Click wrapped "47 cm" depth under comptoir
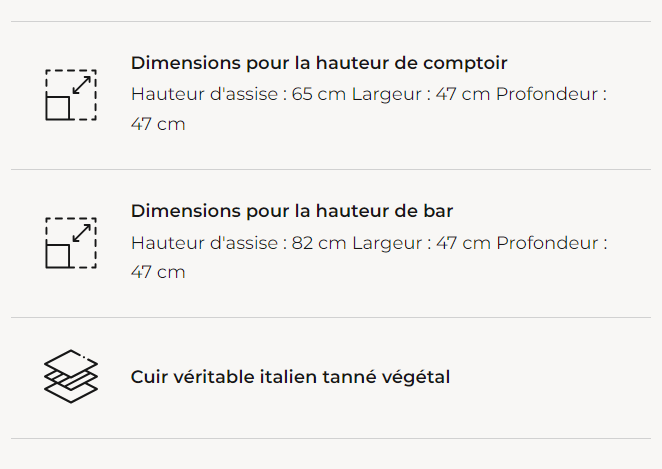Screen dimensions: 662x469 pyautogui.click(x=158, y=125)
